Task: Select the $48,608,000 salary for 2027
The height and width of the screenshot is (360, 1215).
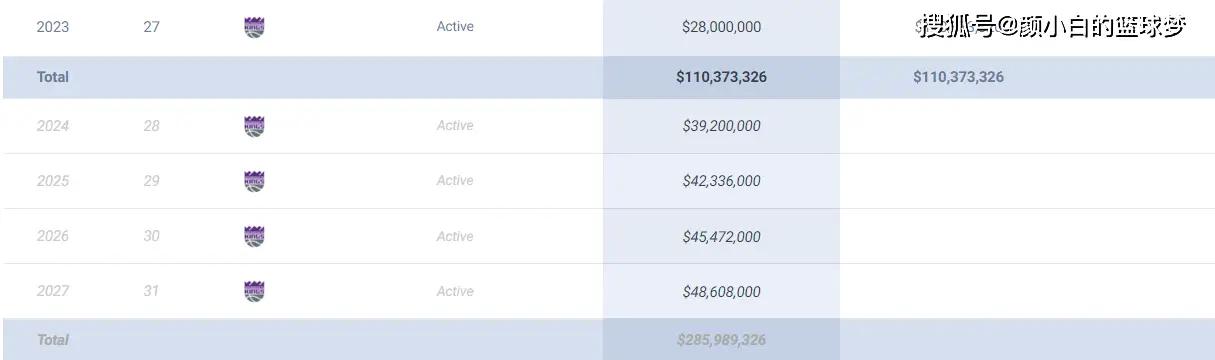Action: (x=721, y=292)
